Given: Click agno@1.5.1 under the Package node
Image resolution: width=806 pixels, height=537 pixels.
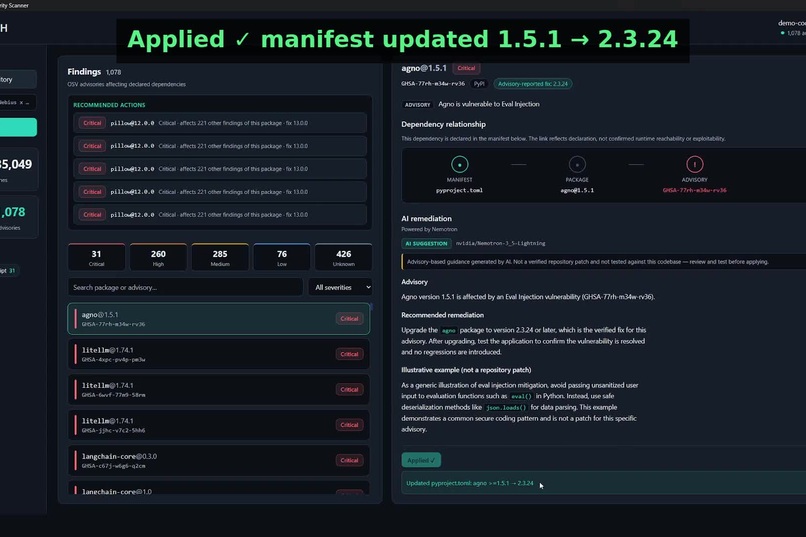Looking at the screenshot, I should click(577, 190).
